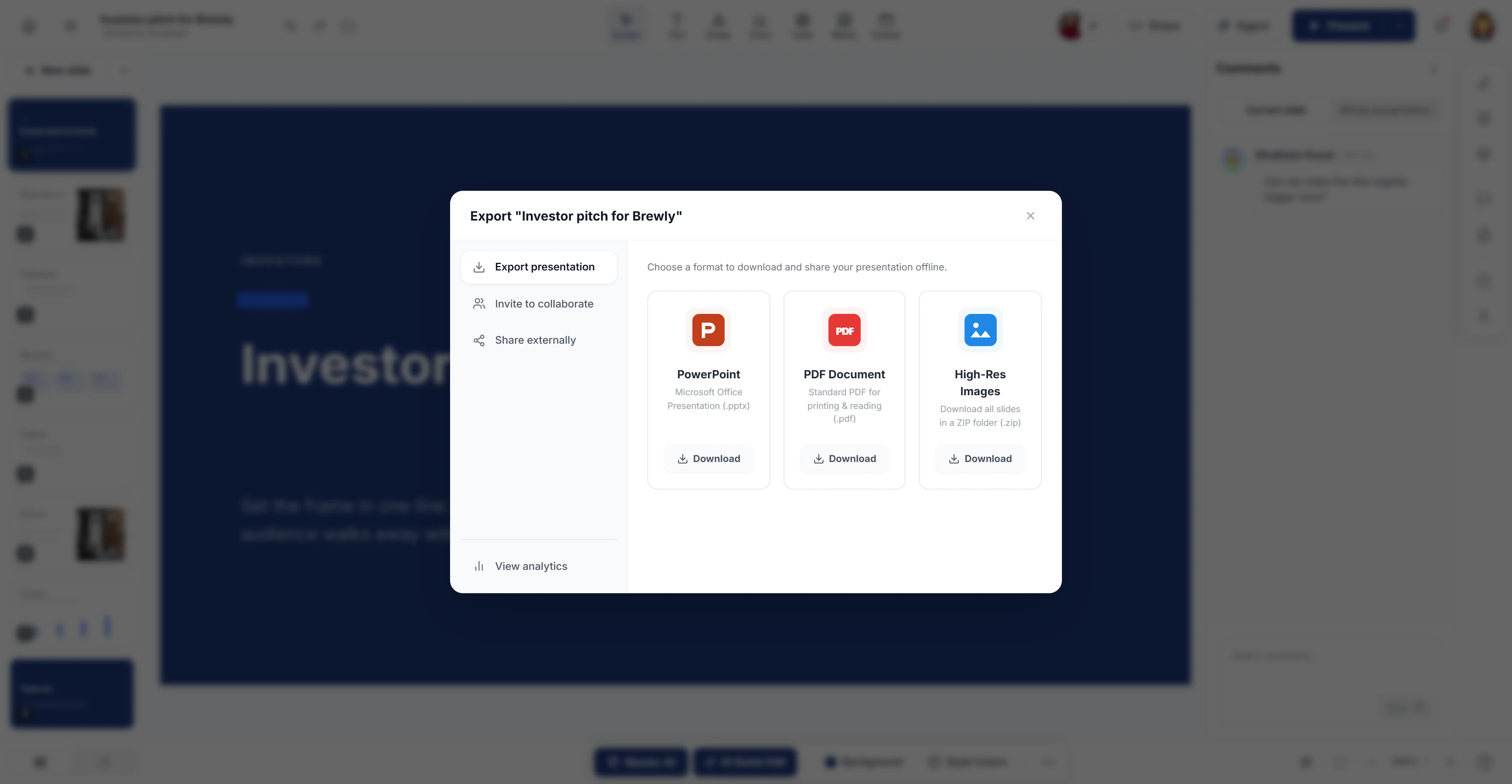Click the dialog title Export "Investor pitch for Brewly"
The width and height of the screenshot is (1512, 784).
pyautogui.click(x=576, y=216)
